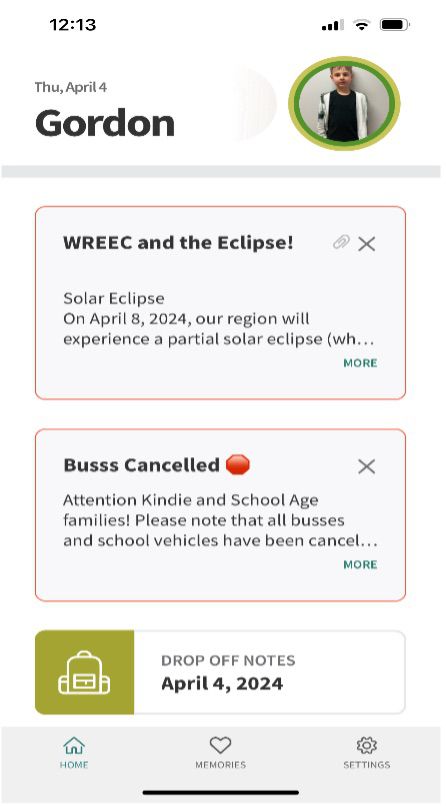Tap the Wi-Fi status icon
The image size is (446, 806).
click(362, 25)
